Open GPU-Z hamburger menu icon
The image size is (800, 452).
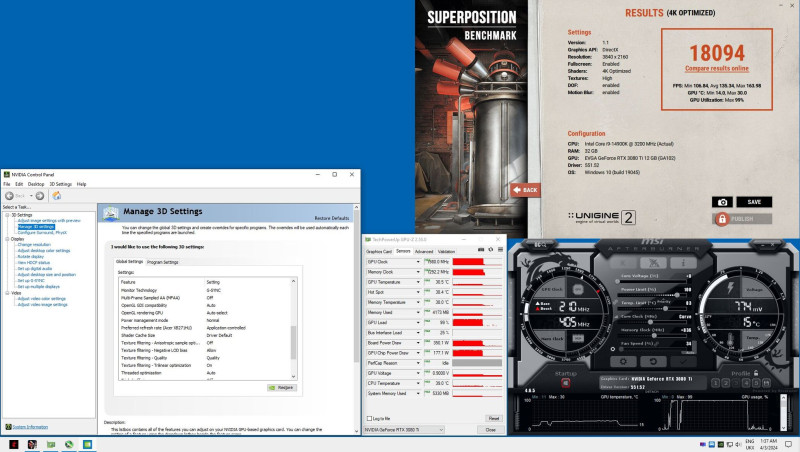(x=501, y=250)
